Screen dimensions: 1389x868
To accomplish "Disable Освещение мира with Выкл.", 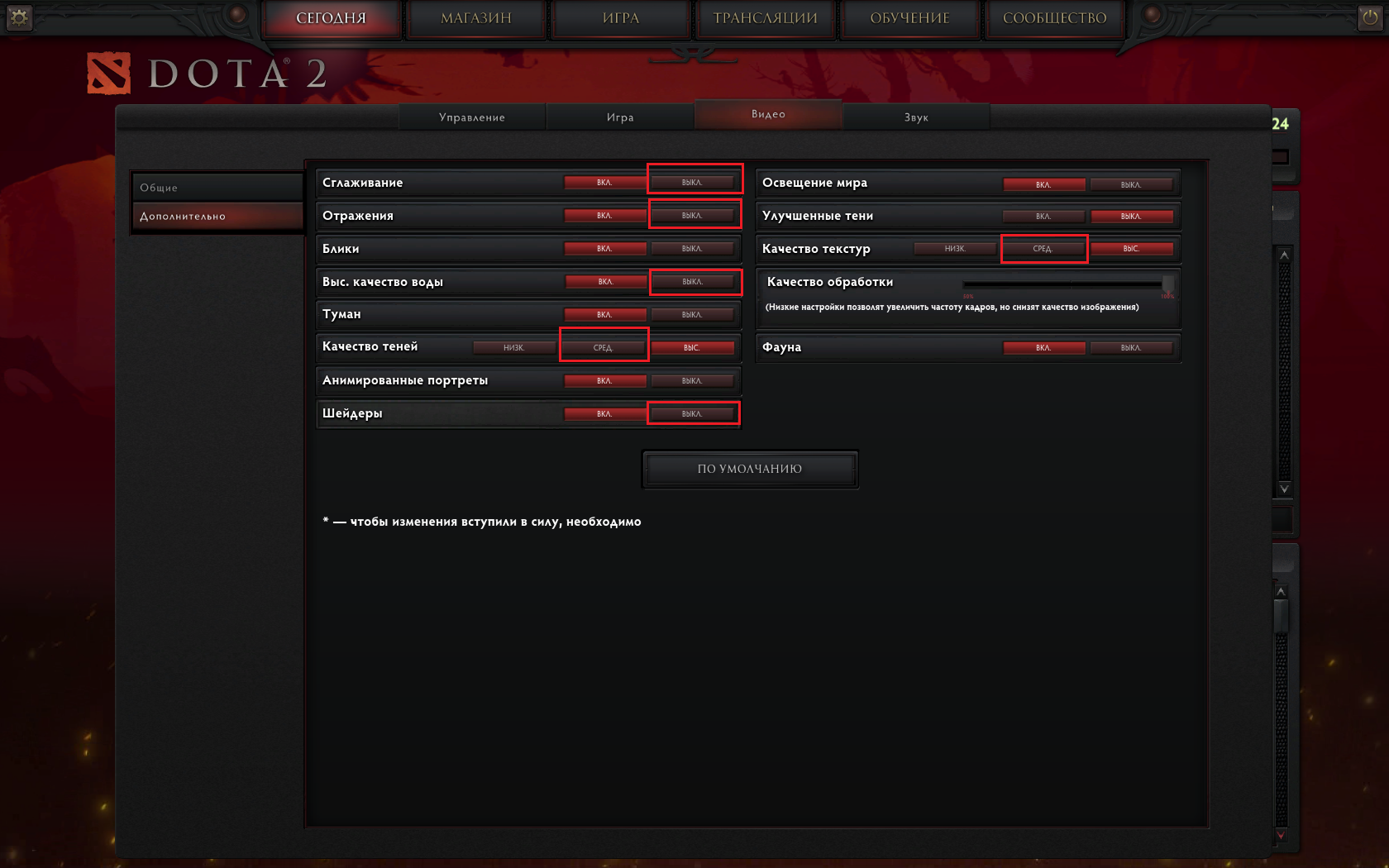I will 1131,185.
